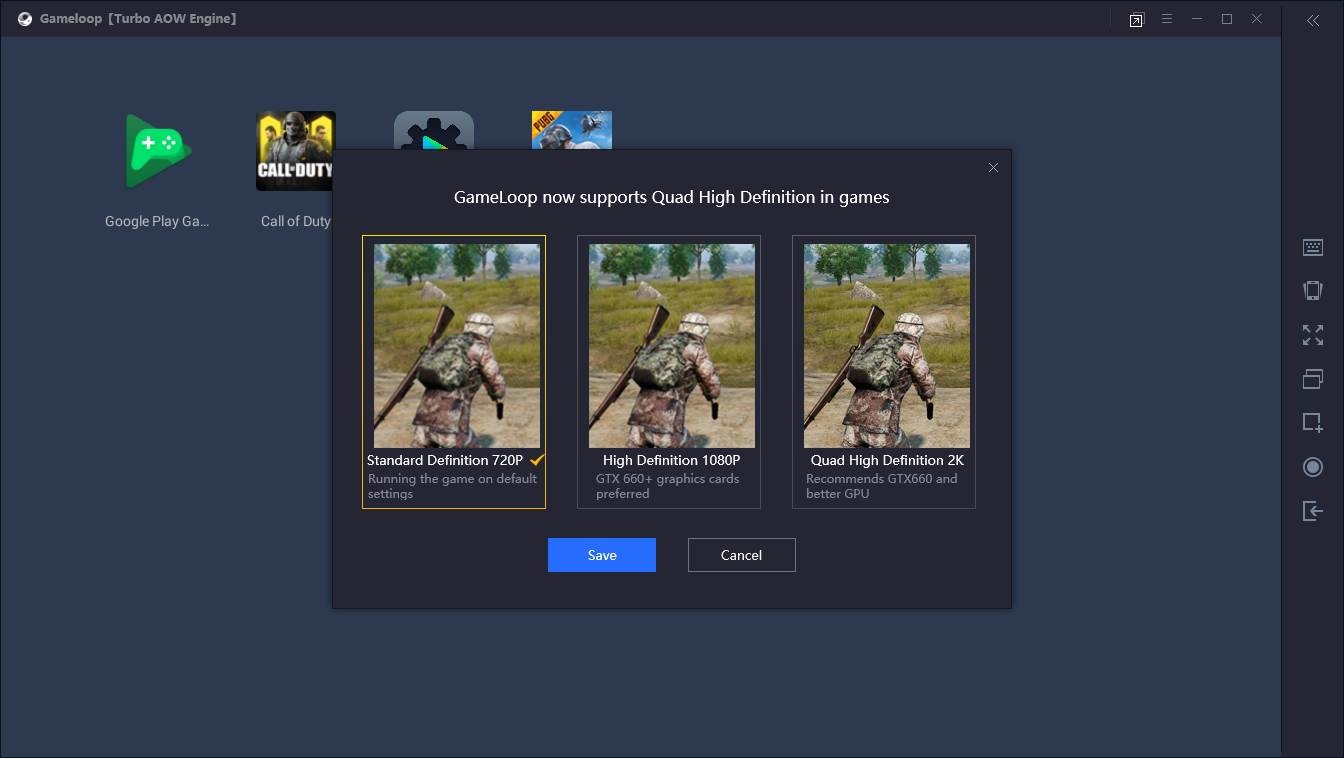
Task: Maximize the Gameloop window
Action: tap(1227, 19)
